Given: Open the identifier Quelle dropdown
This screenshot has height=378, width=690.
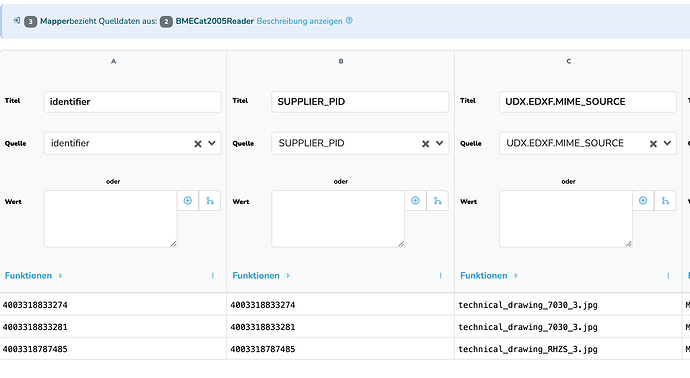Looking at the screenshot, I should click(x=212, y=143).
